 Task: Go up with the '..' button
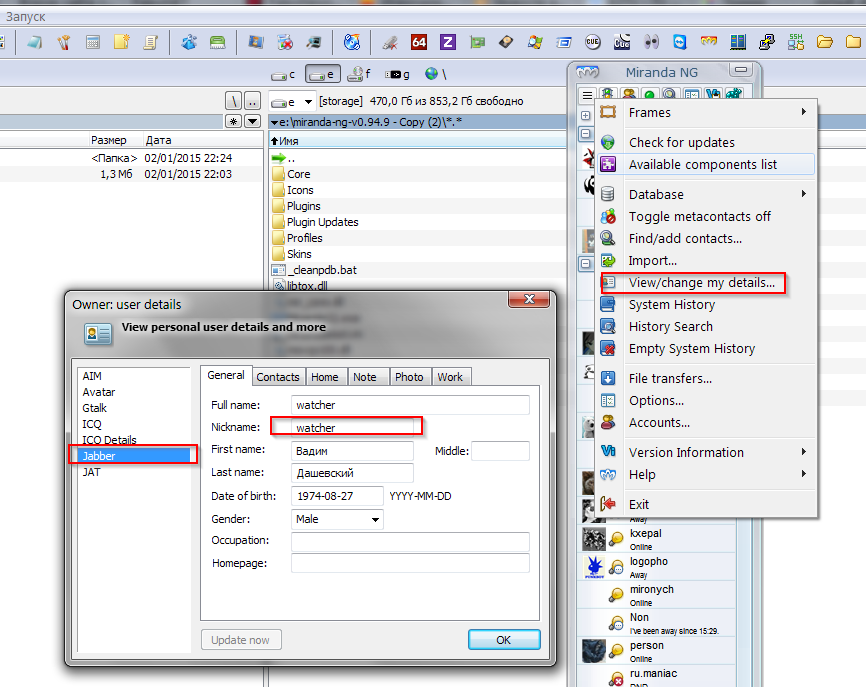252,102
